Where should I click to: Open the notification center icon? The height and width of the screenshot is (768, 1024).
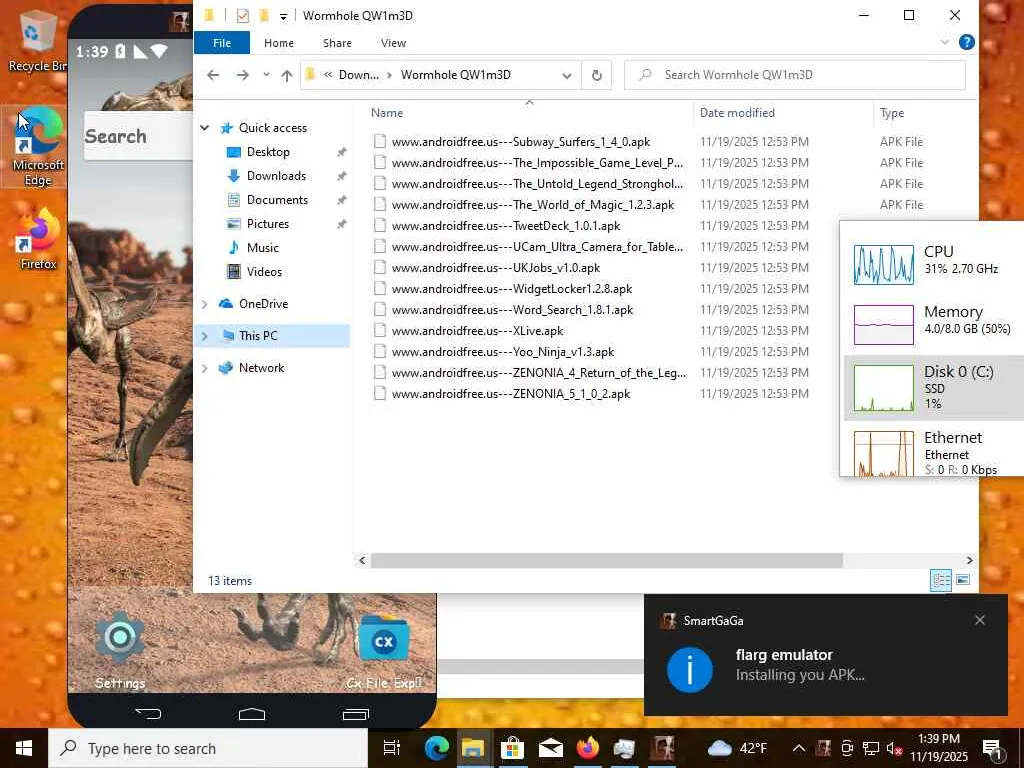click(993, 748)
